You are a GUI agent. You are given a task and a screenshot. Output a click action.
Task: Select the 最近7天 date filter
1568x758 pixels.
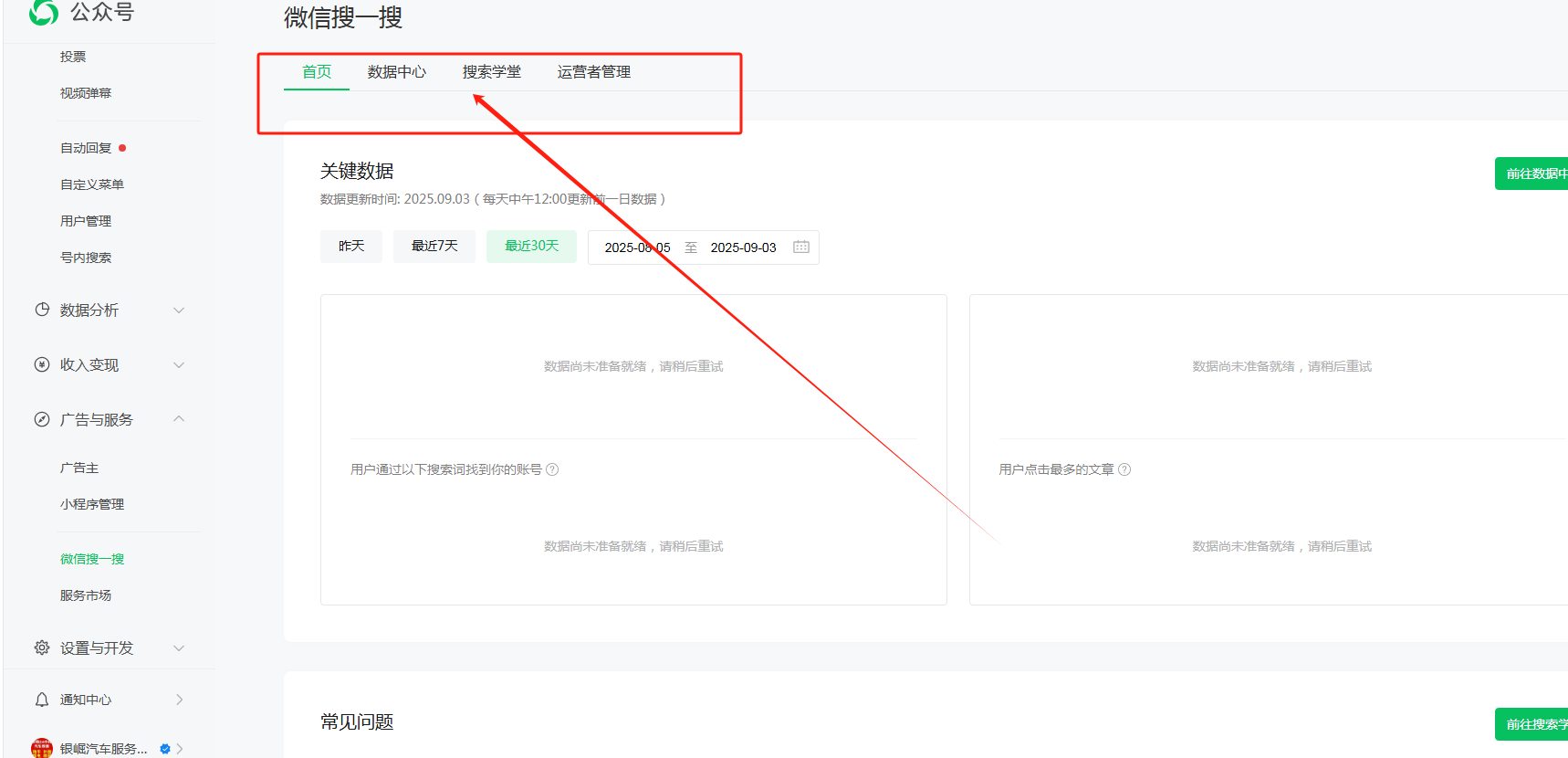click(x=434, y=247)
